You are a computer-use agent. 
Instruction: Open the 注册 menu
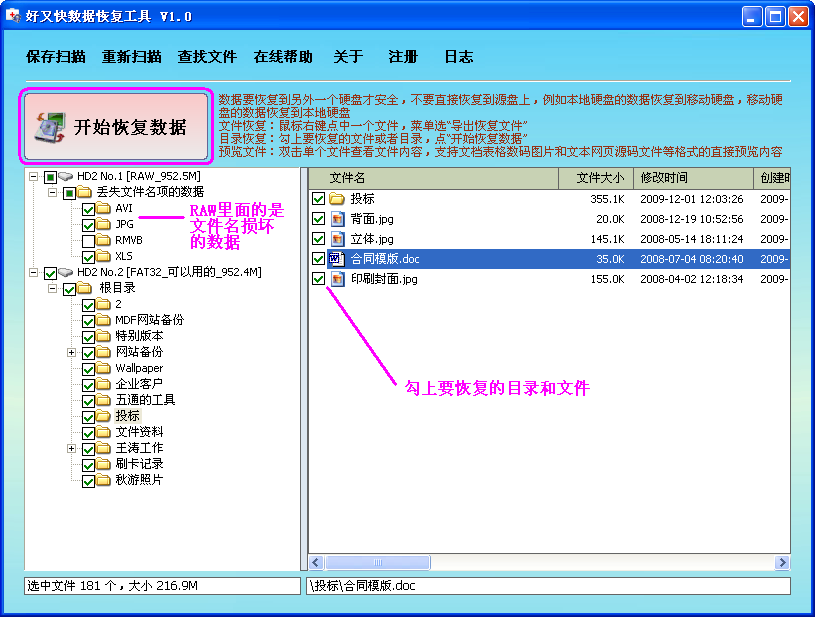coord(403,57)
